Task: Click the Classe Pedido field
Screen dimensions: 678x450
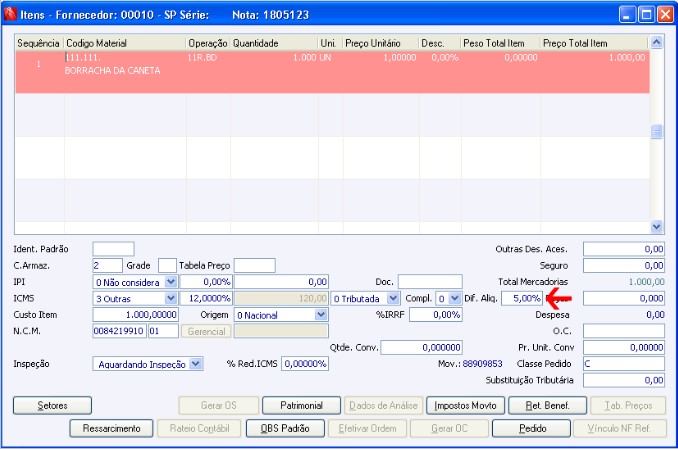Action: click(x=624, y=364)
